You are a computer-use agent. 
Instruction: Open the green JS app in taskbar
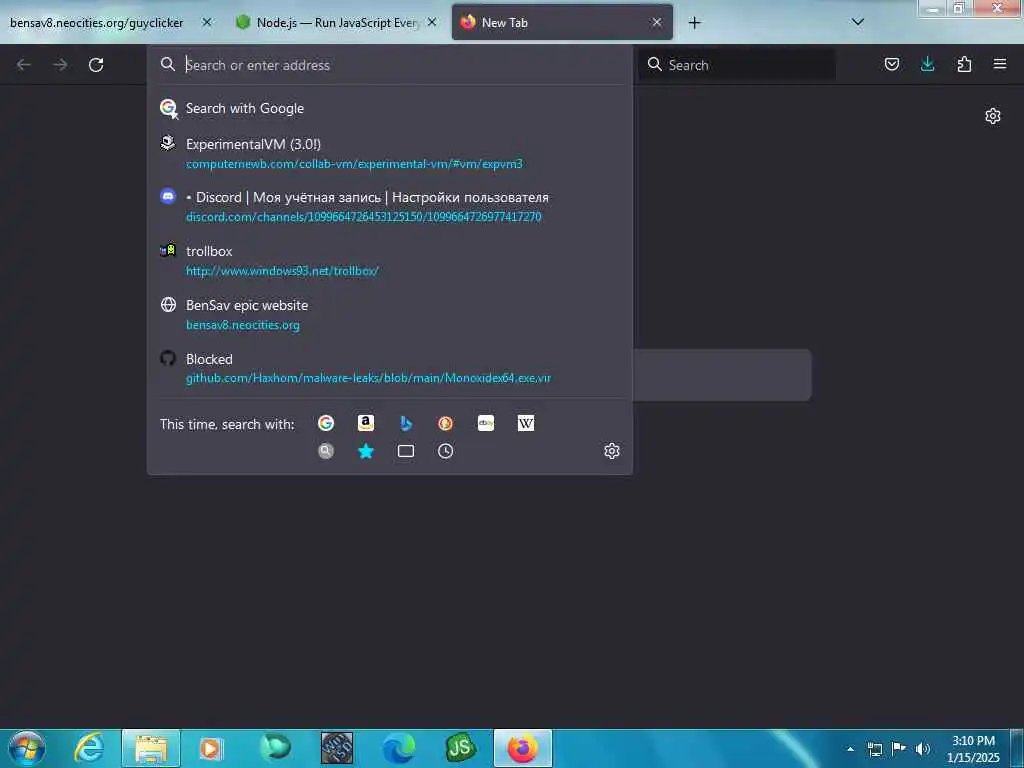pos(460,748)
